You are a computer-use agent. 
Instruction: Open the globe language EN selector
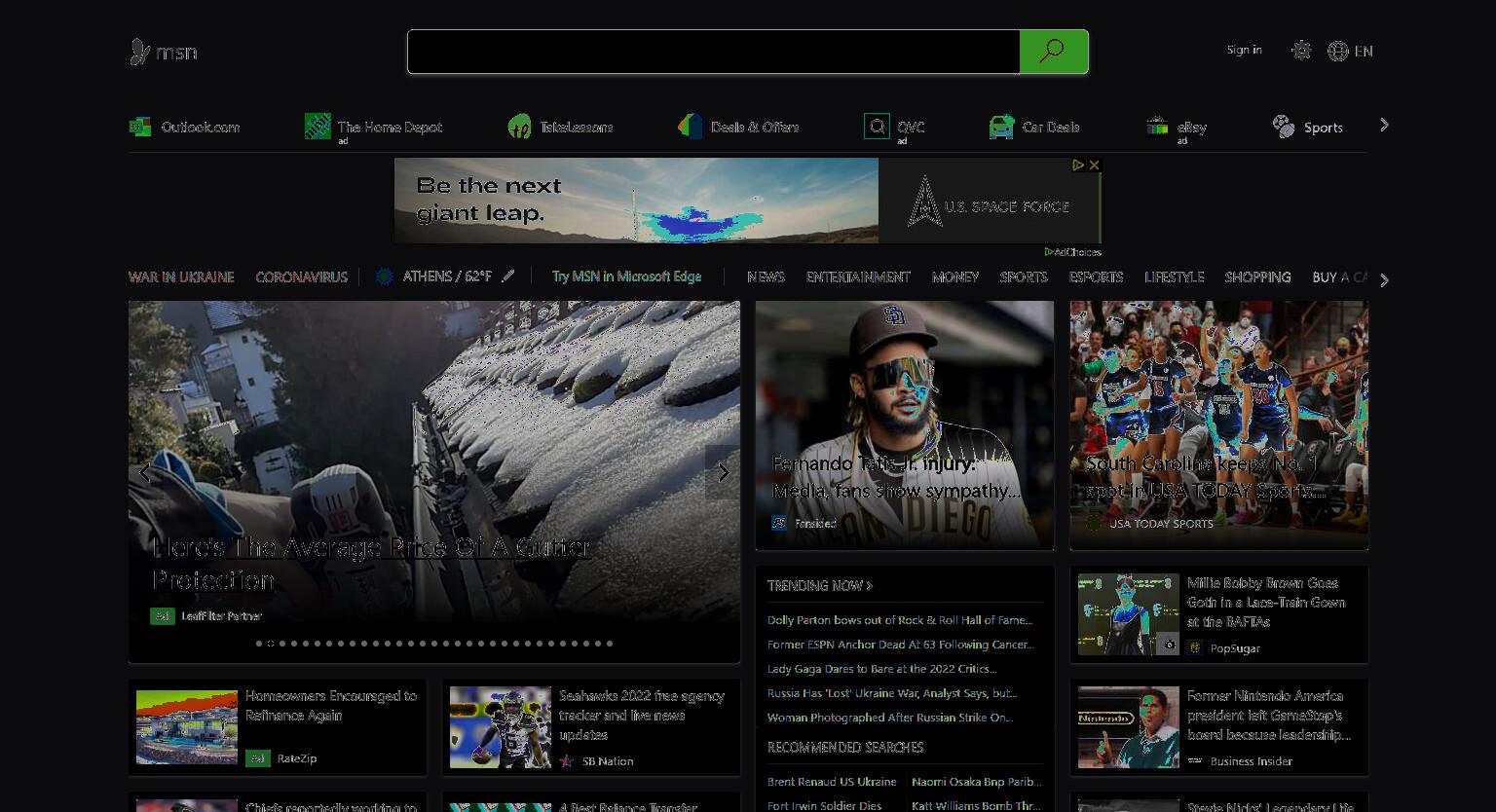click(1350, 51)
